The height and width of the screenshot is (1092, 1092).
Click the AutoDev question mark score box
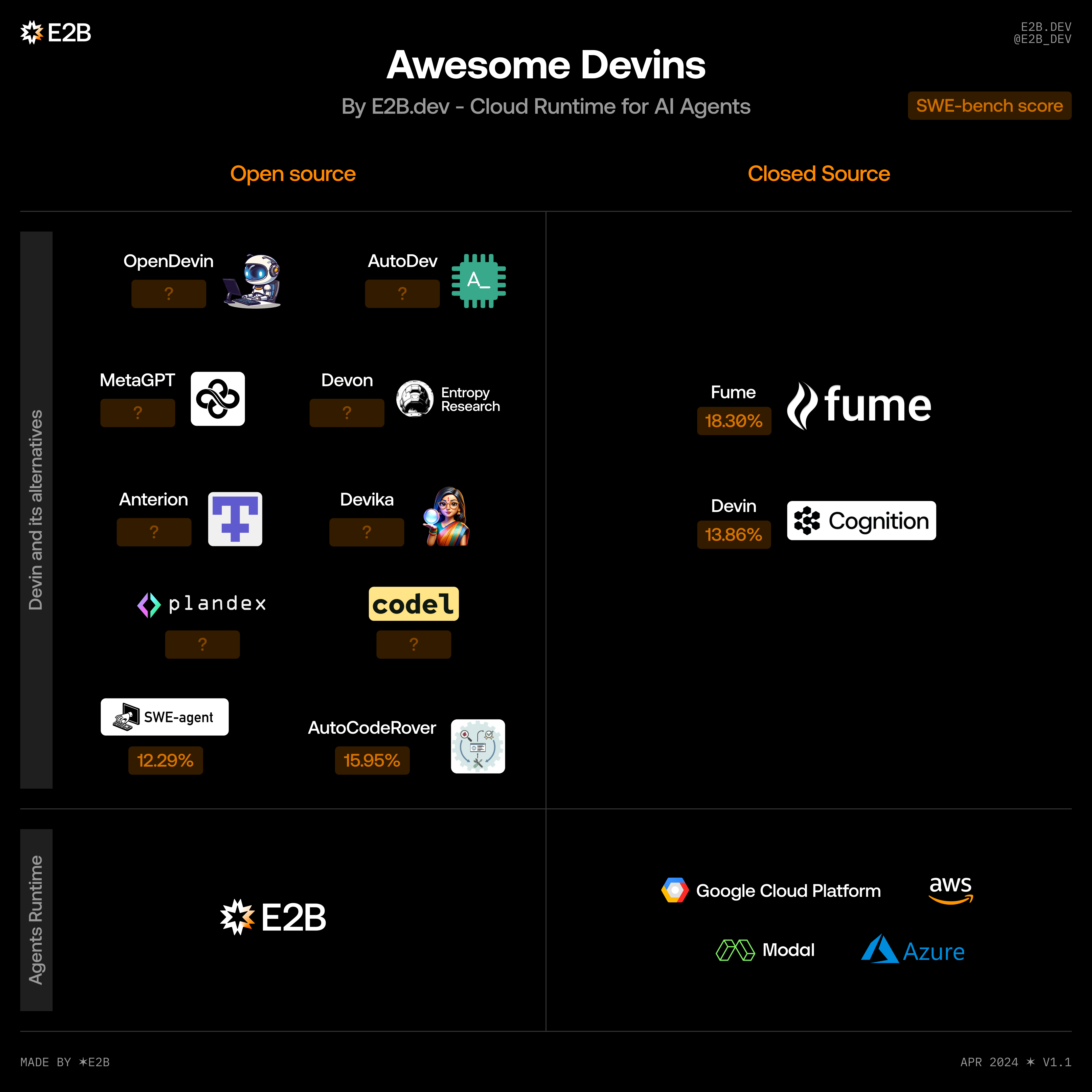(402, 294)
